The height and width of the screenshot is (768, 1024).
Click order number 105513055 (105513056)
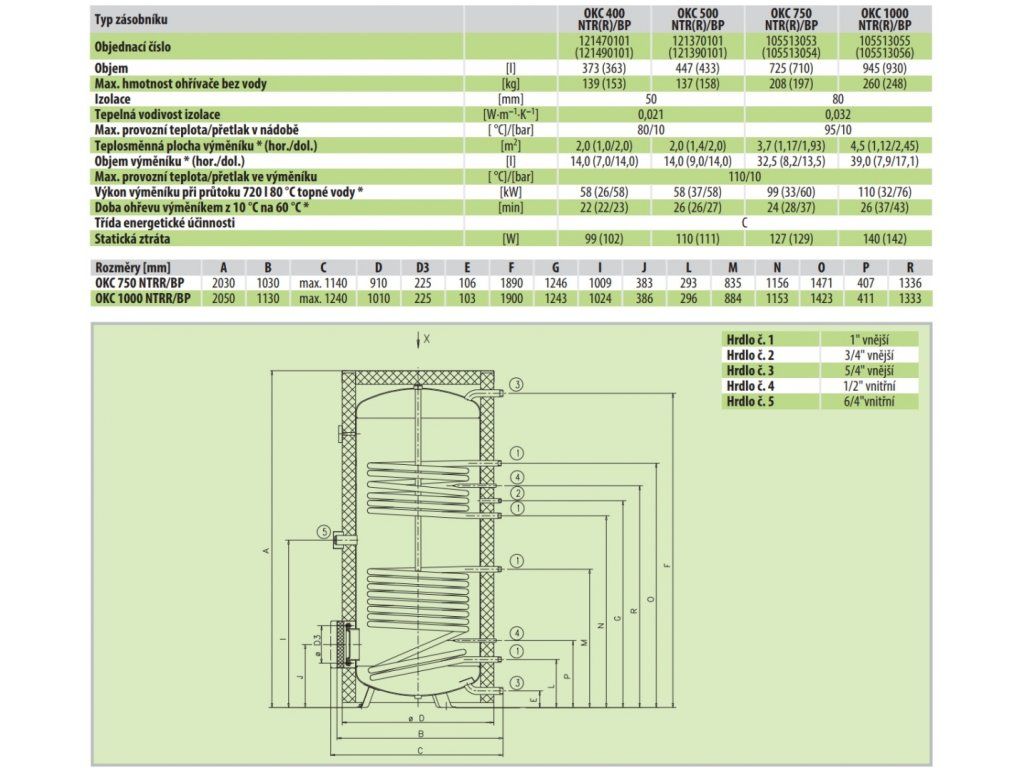click(884, 47)
